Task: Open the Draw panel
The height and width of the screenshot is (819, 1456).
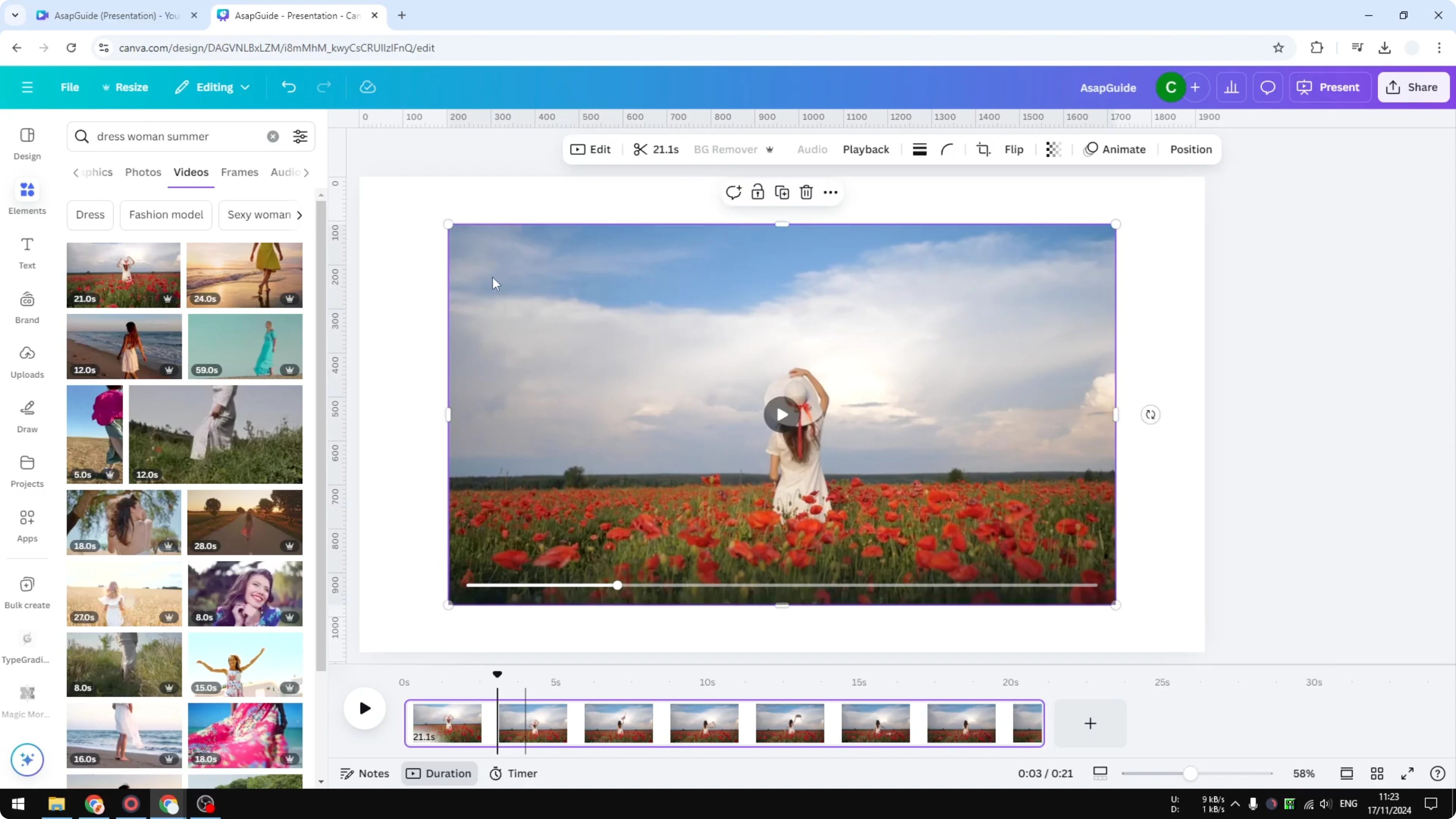Action: pyautogui.click(x=27, y=417)
